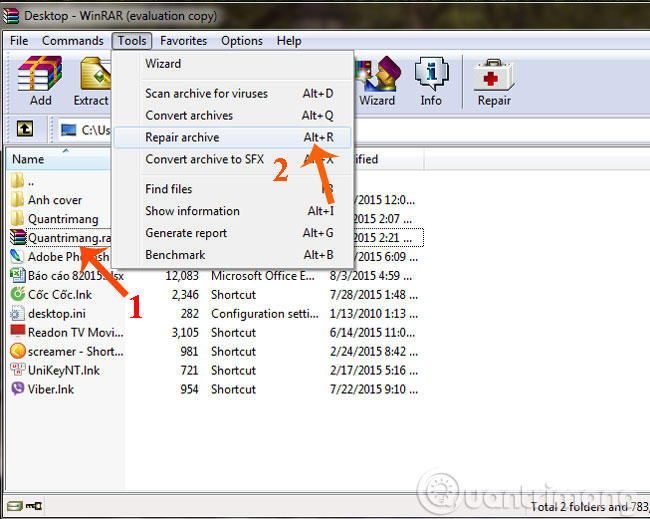
Task: Select the desktop.ini file name
Action: click(57, 313)
